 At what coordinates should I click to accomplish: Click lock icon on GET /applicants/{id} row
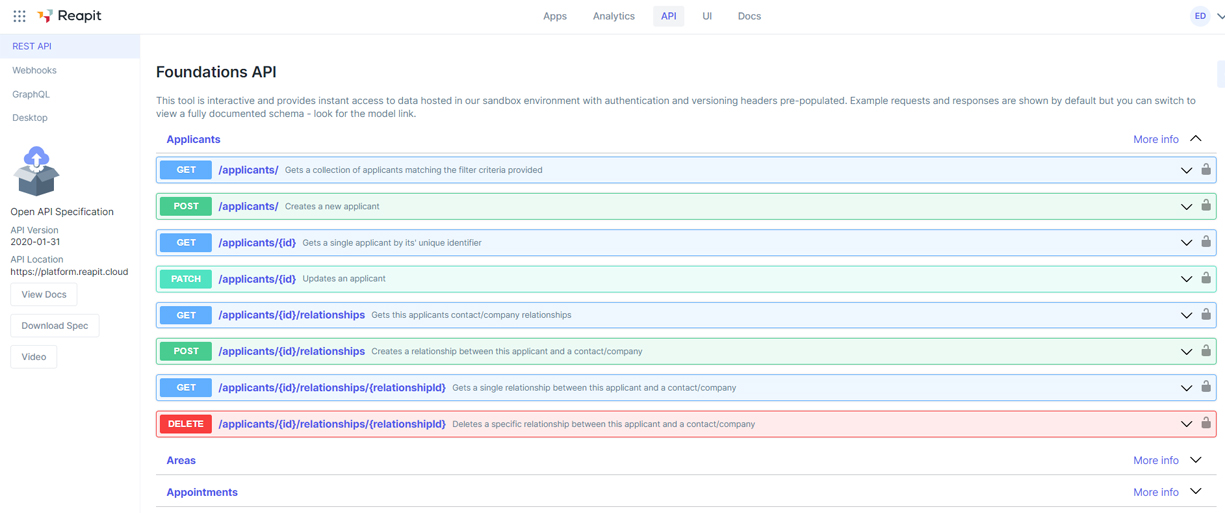coord(1206,242)
